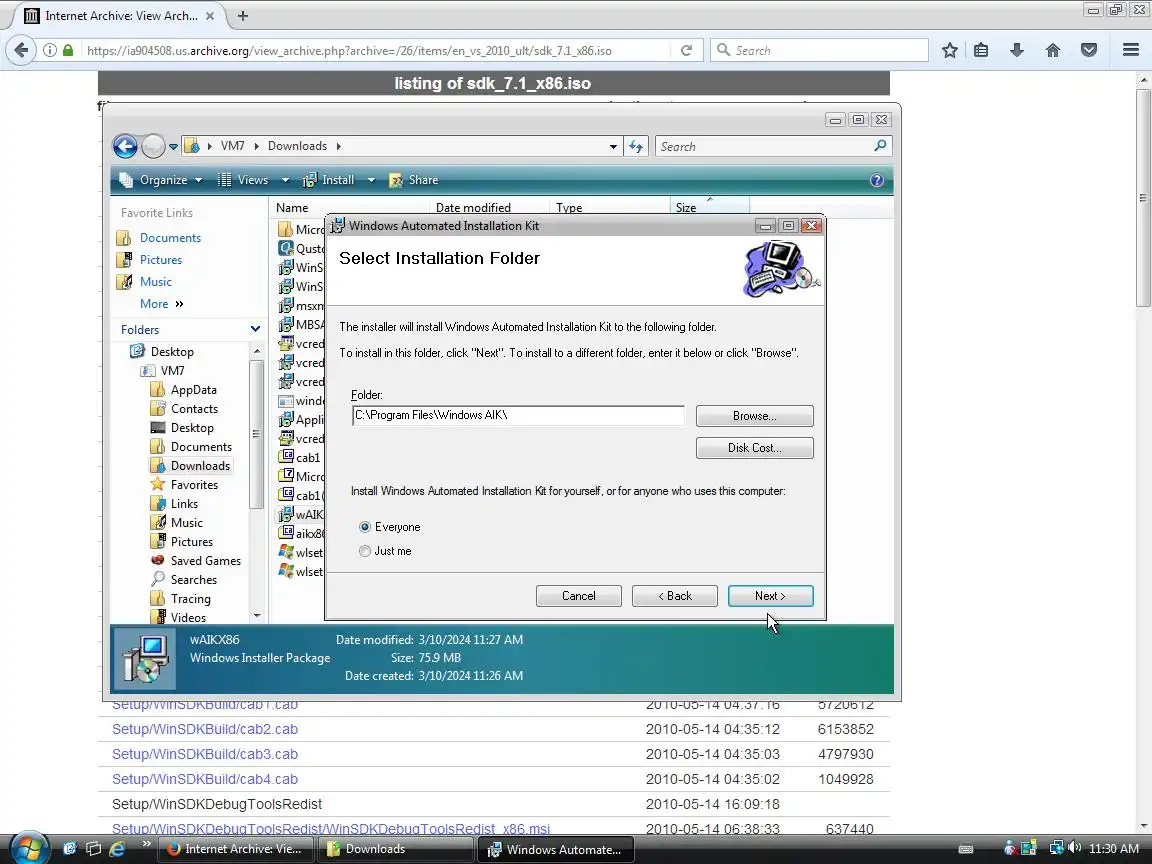Sort files by Name column
The width and height of the screenshot is (1152, 864).
tap(292, 208)
